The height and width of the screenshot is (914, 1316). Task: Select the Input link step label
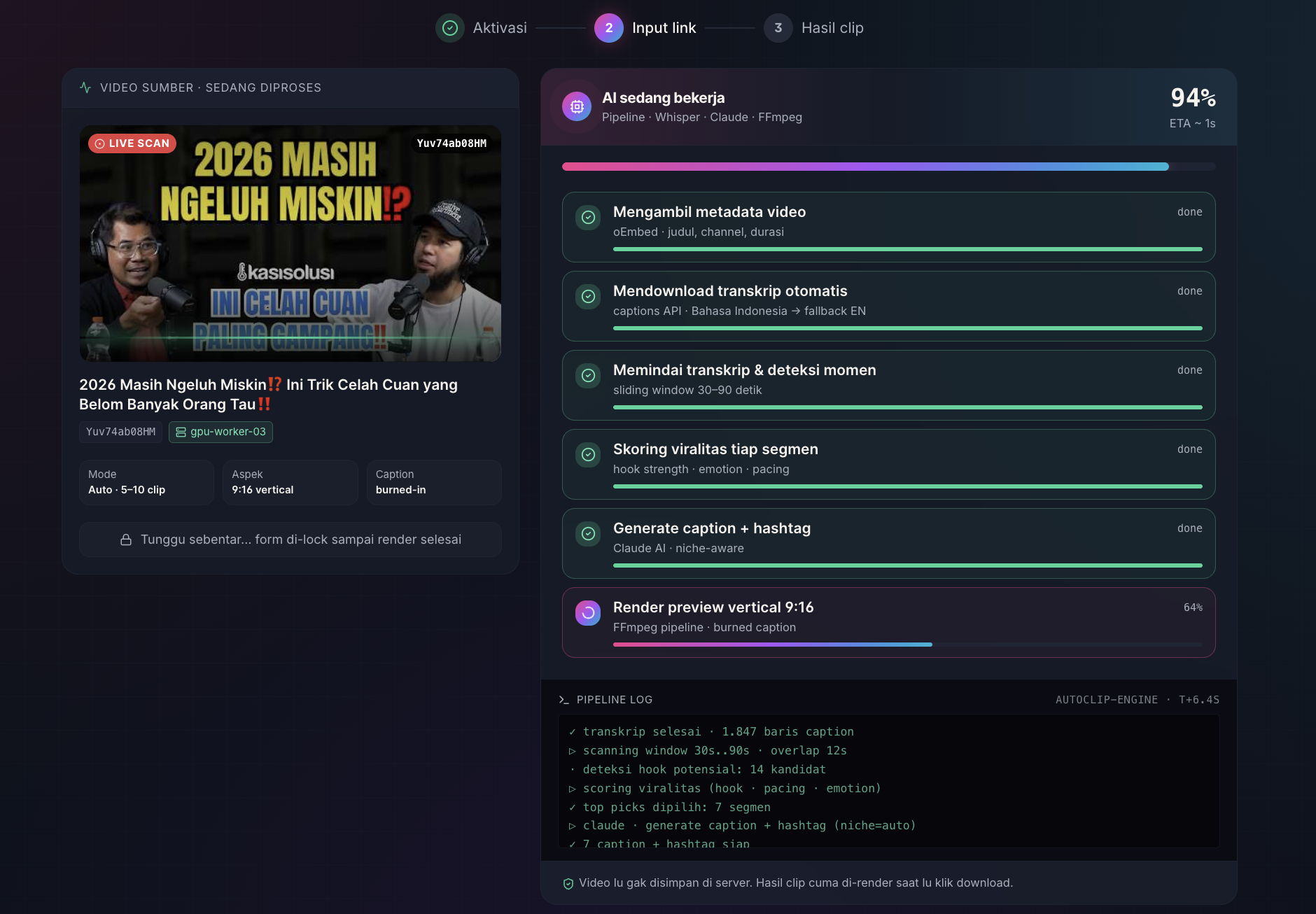(x=664, y=28)
